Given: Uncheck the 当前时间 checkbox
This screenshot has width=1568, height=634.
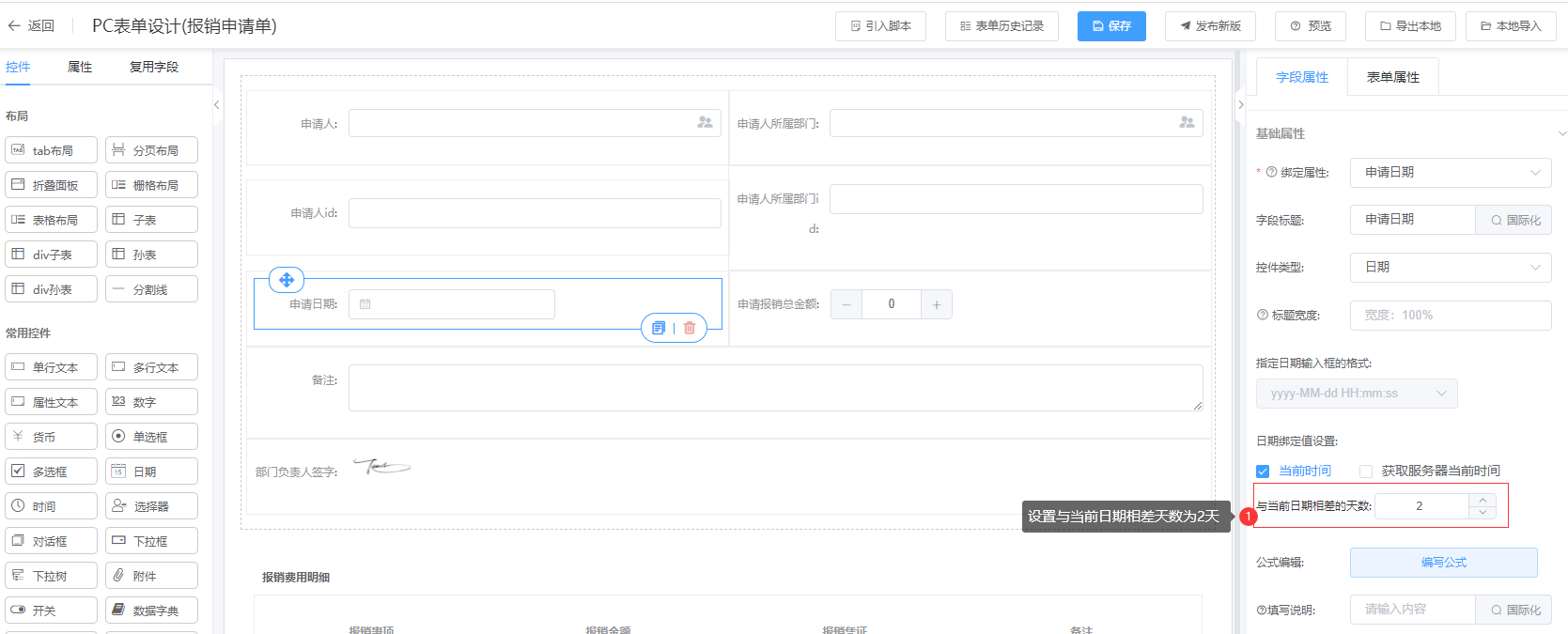Looking at the screenshot, I should (x=1263, y=472).
